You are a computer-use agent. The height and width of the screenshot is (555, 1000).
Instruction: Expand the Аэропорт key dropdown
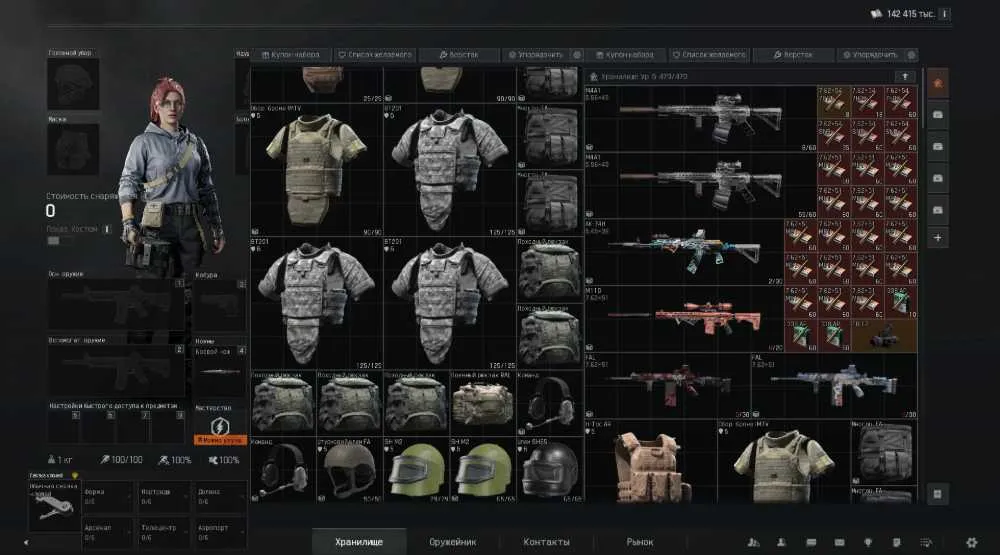click(221, 532)
